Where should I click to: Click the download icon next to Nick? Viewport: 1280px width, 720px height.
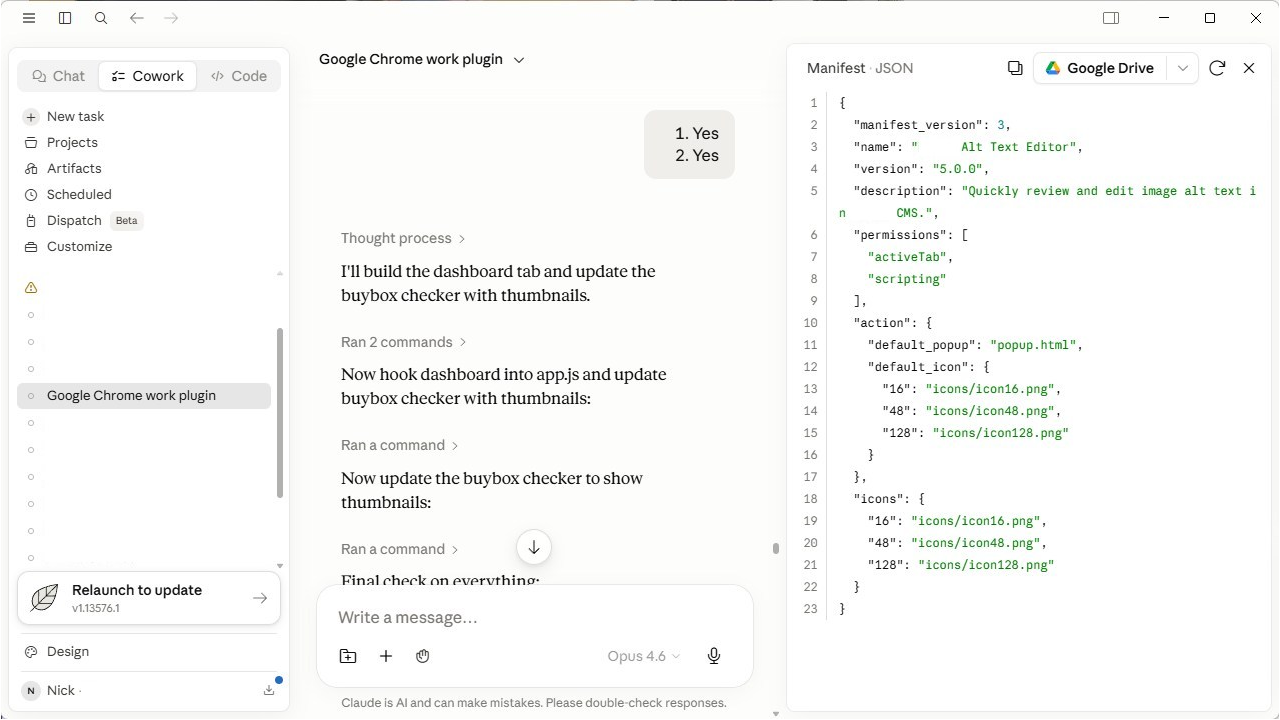269,690
